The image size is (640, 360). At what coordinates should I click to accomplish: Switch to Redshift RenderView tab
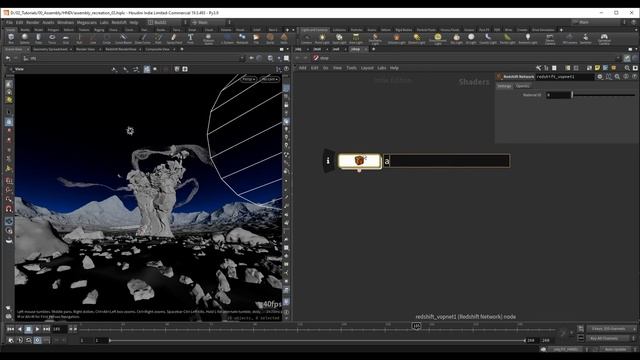pos(120,49)
